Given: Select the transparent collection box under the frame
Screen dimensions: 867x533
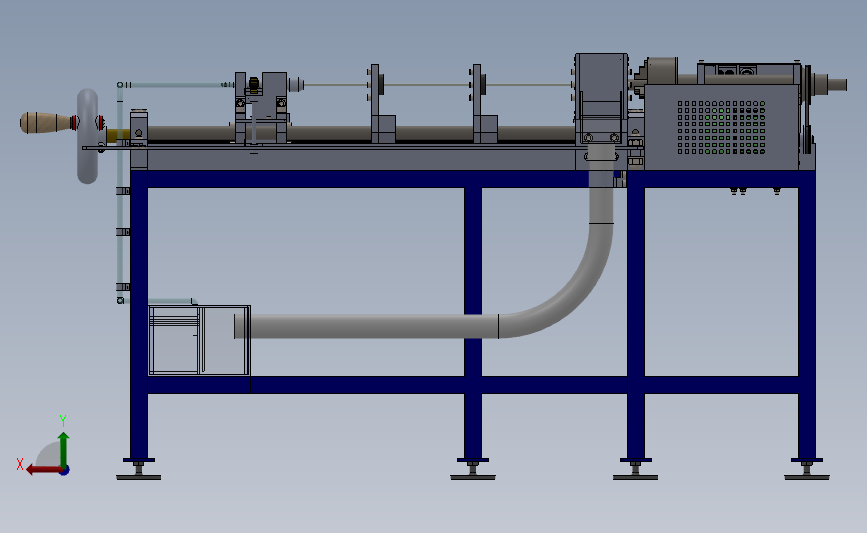Looking at the screenshot, I should tap(200, 341).
